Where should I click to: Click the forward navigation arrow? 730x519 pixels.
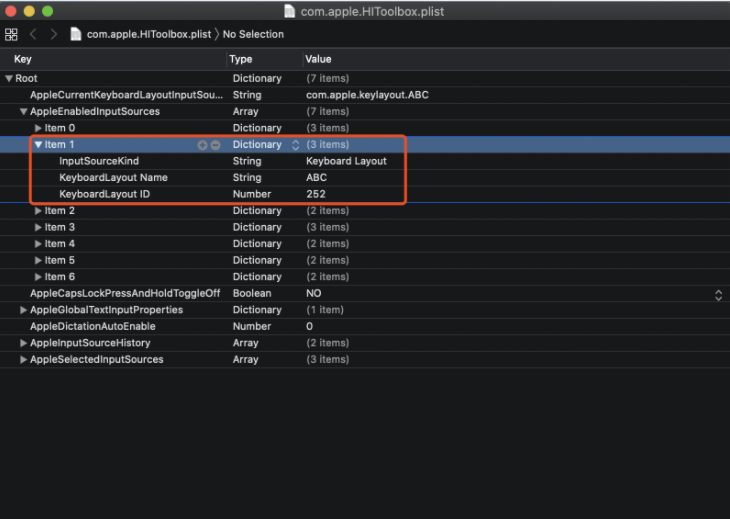[52, 34]
